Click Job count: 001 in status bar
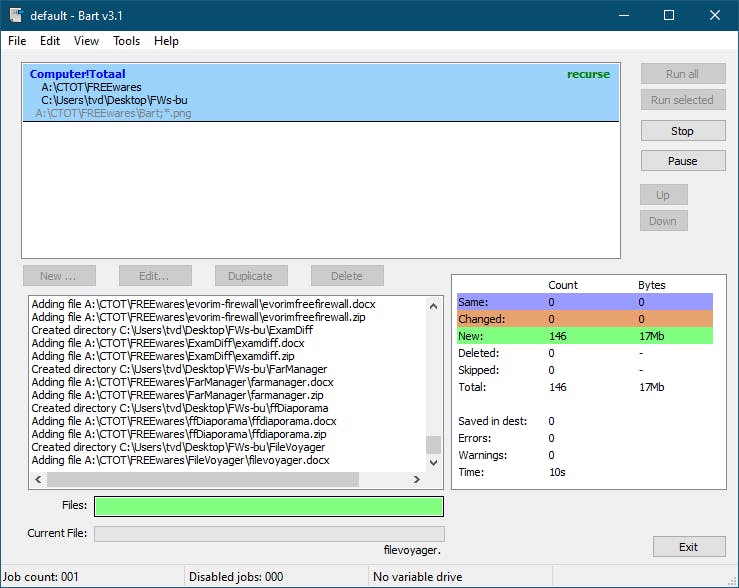The height and width of the screenshot is (588, 739). point(41,577)
